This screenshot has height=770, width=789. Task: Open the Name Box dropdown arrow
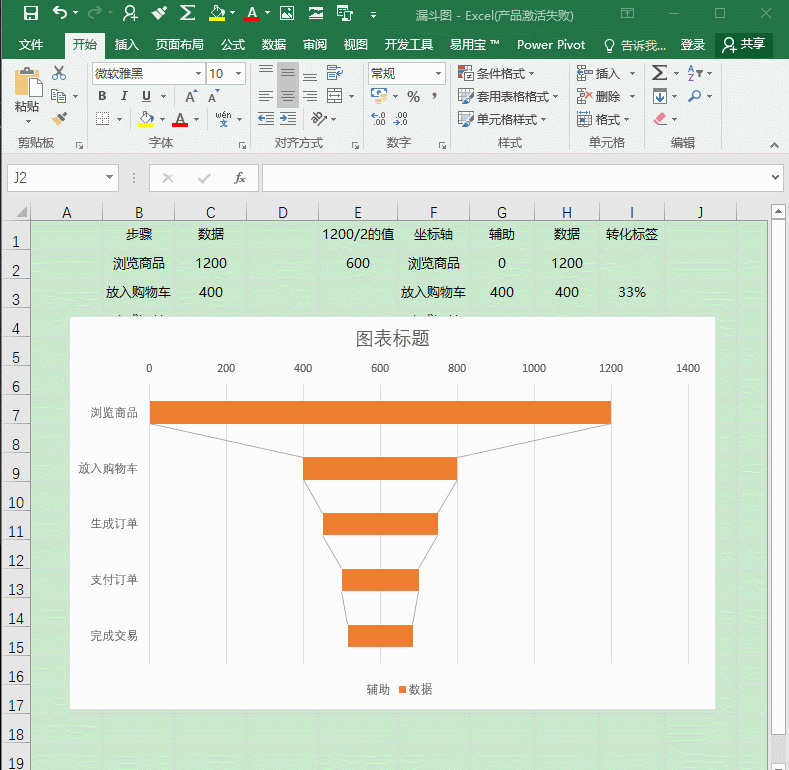[x=109, y=178]
